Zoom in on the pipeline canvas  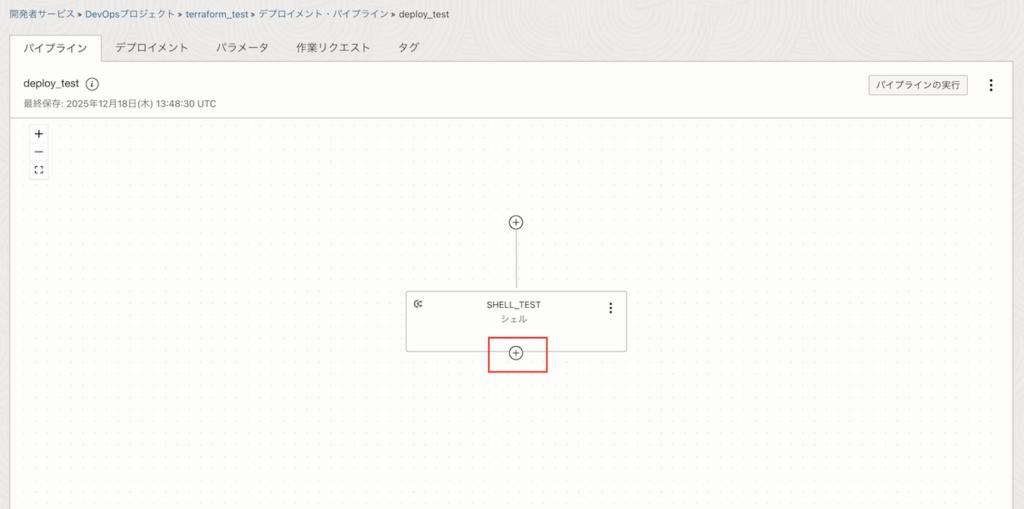[39, 133]
